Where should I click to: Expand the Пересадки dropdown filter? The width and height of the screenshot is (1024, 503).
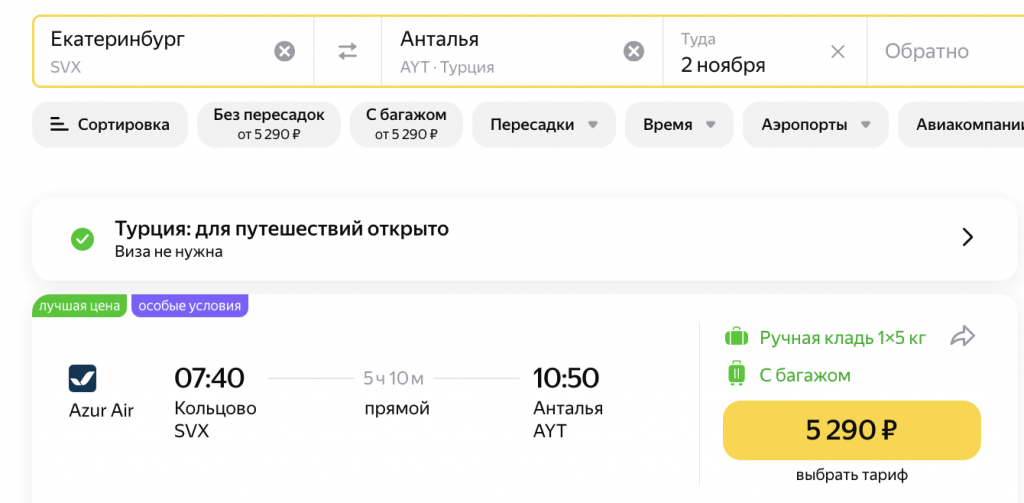click(544, 125)
